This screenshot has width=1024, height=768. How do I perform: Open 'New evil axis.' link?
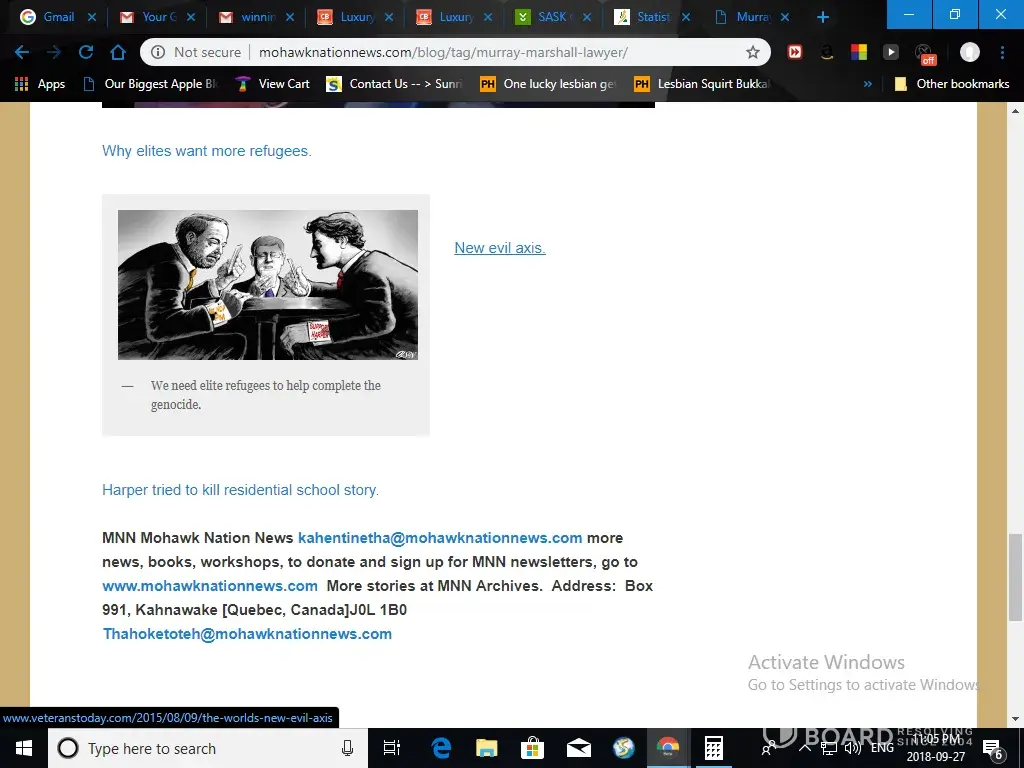499,248
